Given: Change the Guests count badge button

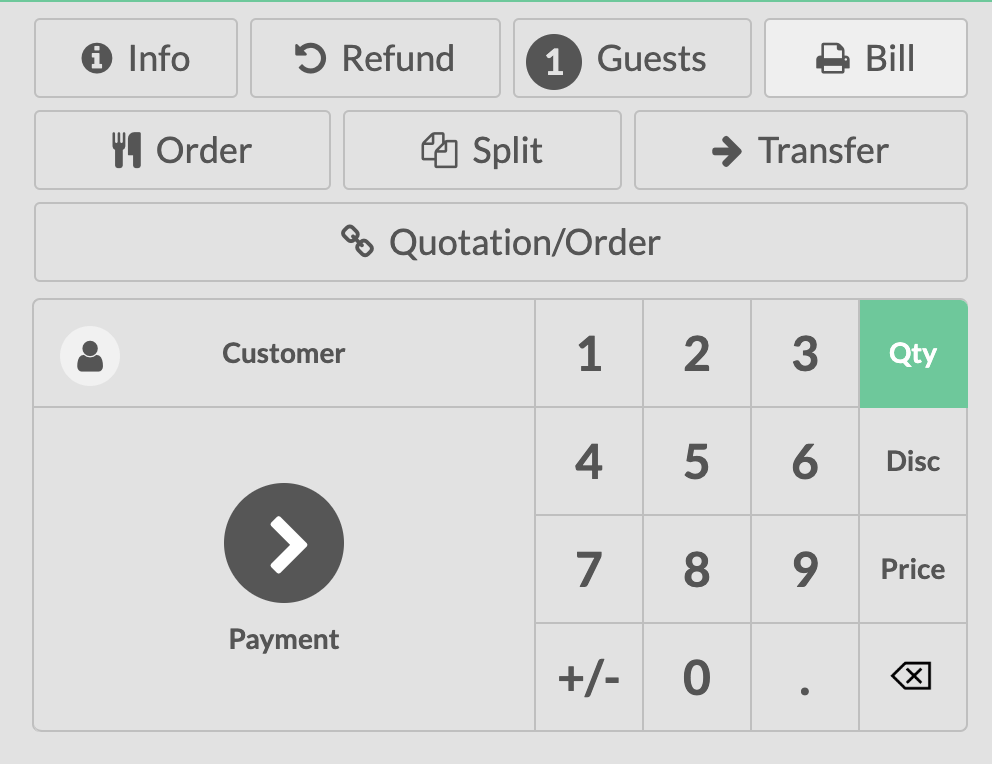Looking at the screenshot, I should pos(632,59).
